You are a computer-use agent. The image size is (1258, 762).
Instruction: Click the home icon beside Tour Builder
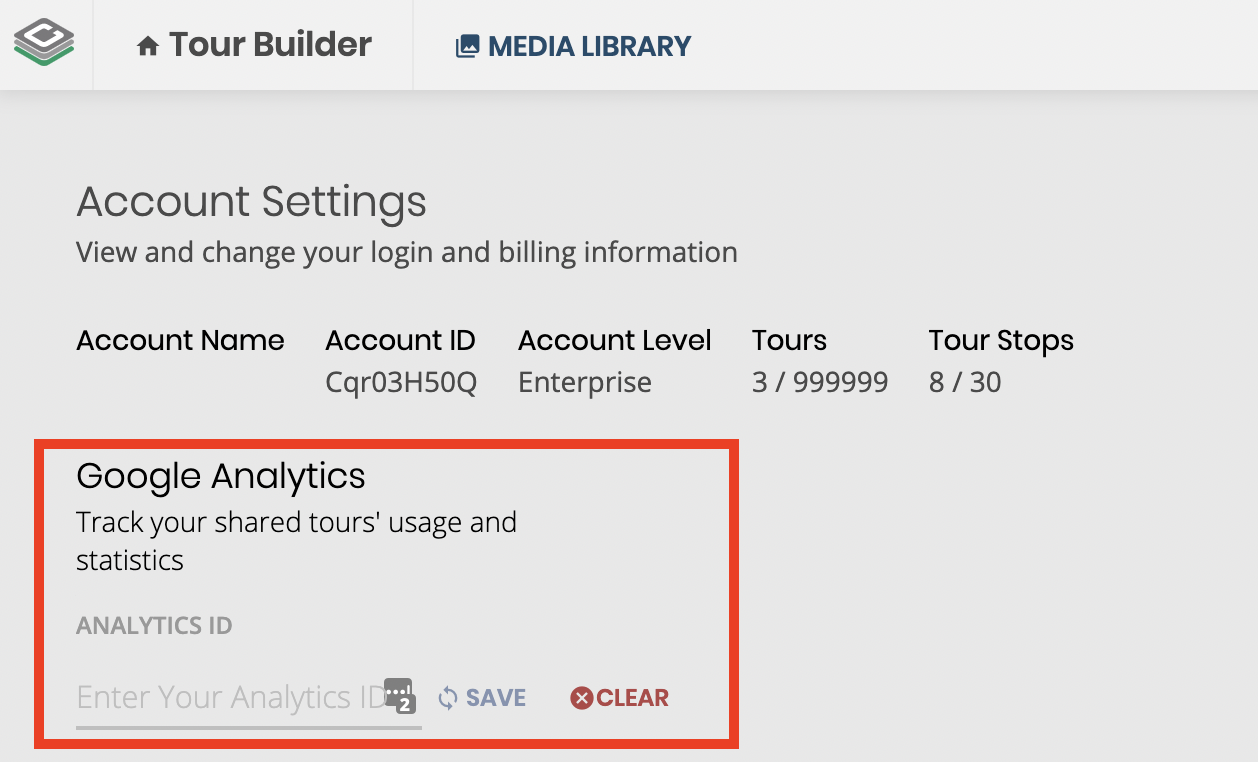[148, 46]
